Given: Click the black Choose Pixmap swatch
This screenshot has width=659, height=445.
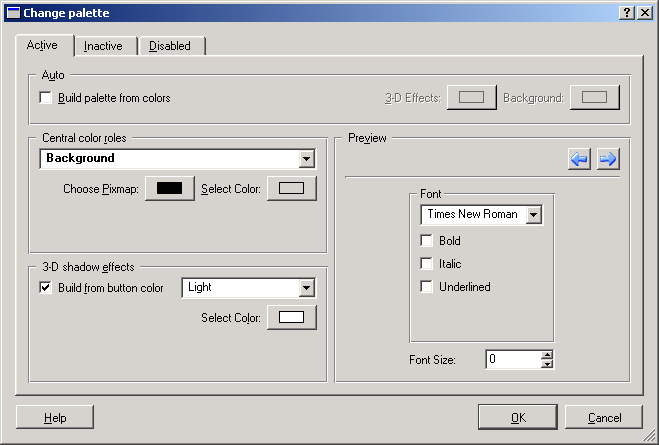Looking at the screenshot, I should point(169,189).
